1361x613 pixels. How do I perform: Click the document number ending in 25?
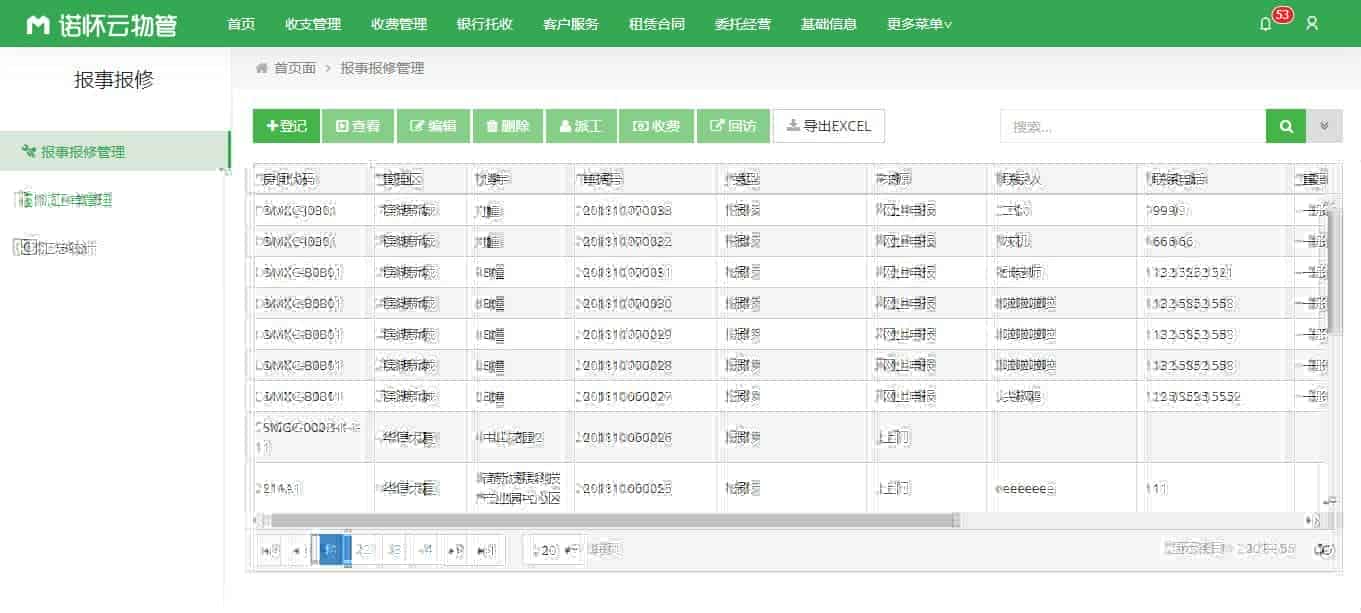click(x=624, y=488)
